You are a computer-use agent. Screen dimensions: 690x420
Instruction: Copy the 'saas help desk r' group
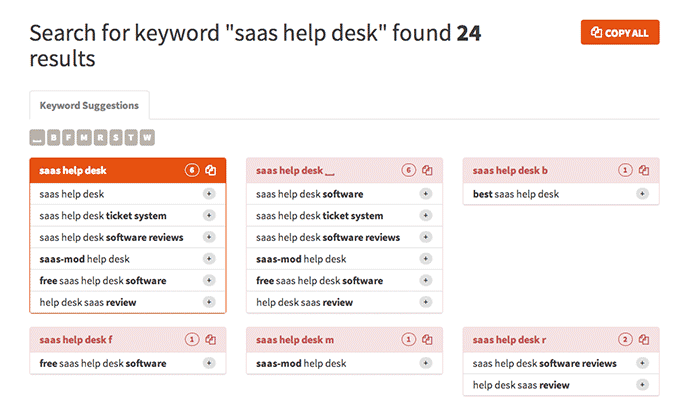point(644,339)
